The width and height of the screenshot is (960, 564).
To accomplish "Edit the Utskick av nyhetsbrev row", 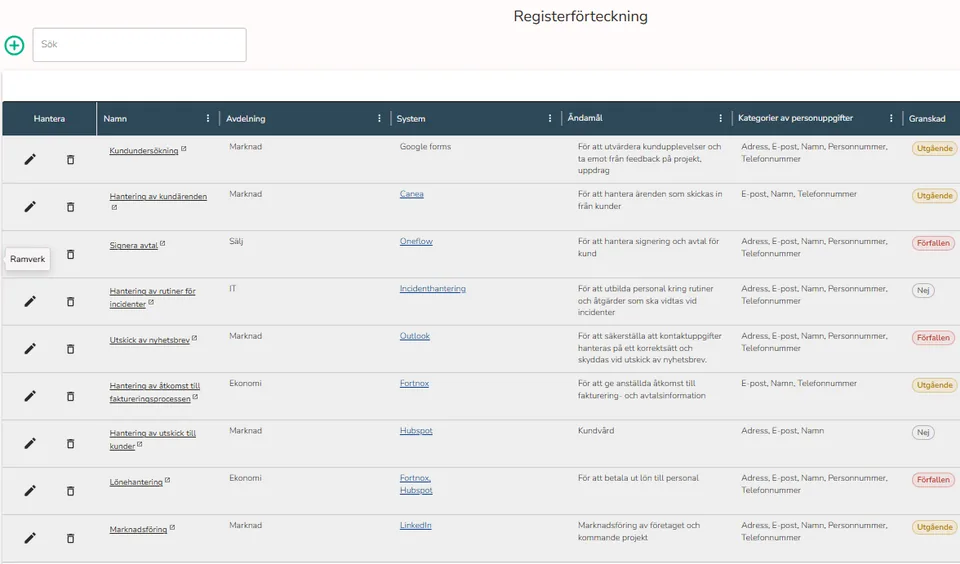I will [x=29, y=348].
